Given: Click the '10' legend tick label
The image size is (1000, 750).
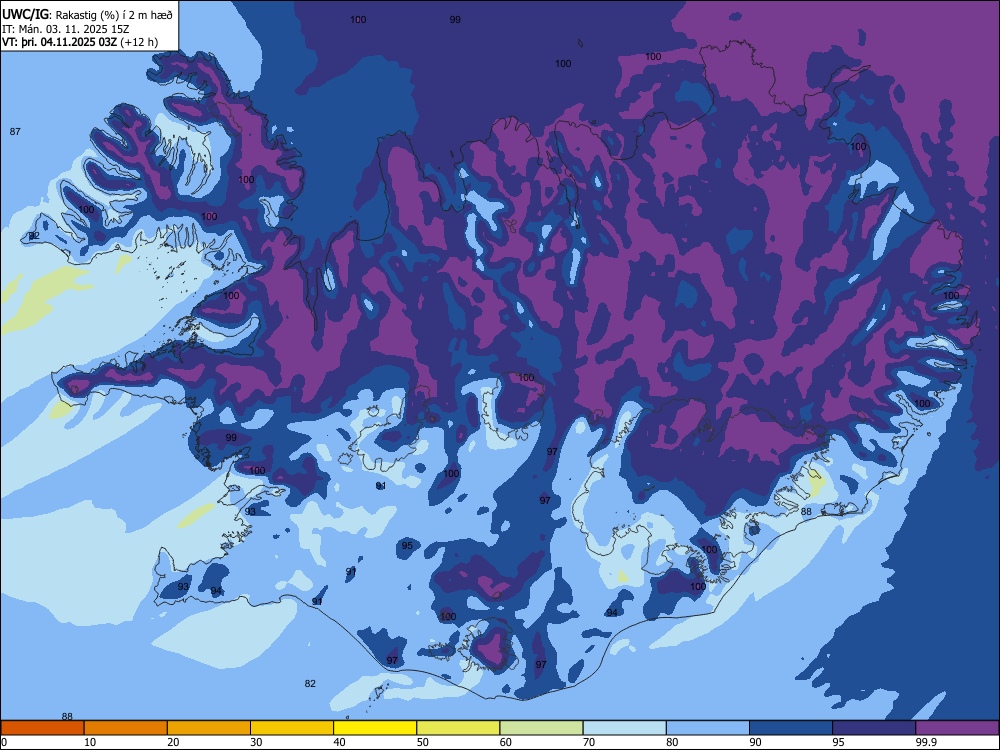Looking at the screenshot, I should pyautogui.click(x=90, y=742).
